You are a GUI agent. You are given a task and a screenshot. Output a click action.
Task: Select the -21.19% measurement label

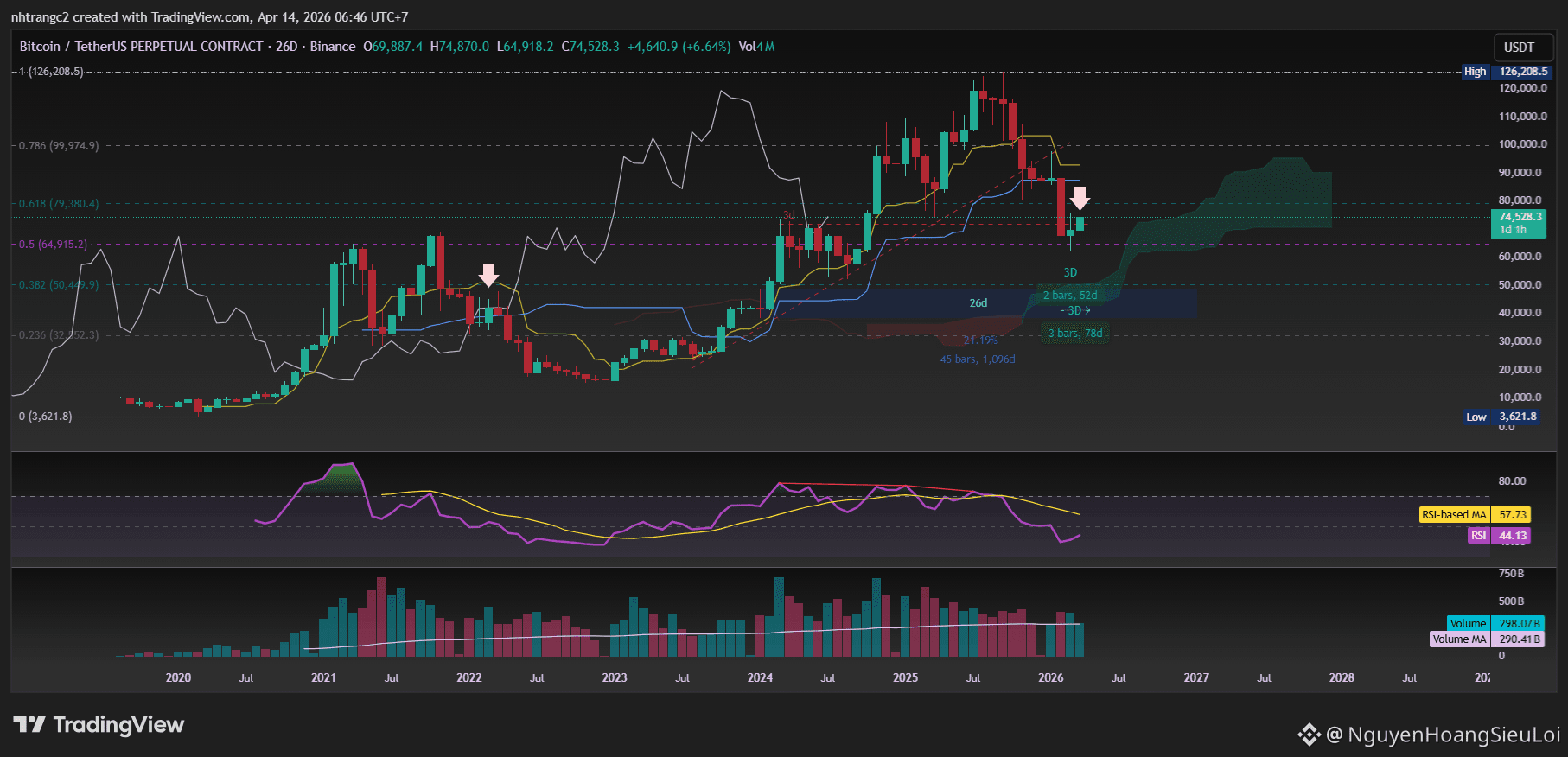coord(978,340)
